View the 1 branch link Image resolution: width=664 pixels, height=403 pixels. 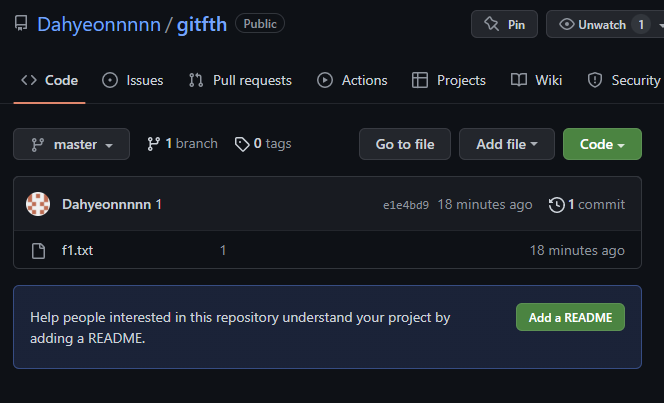[x=183, y=144]
